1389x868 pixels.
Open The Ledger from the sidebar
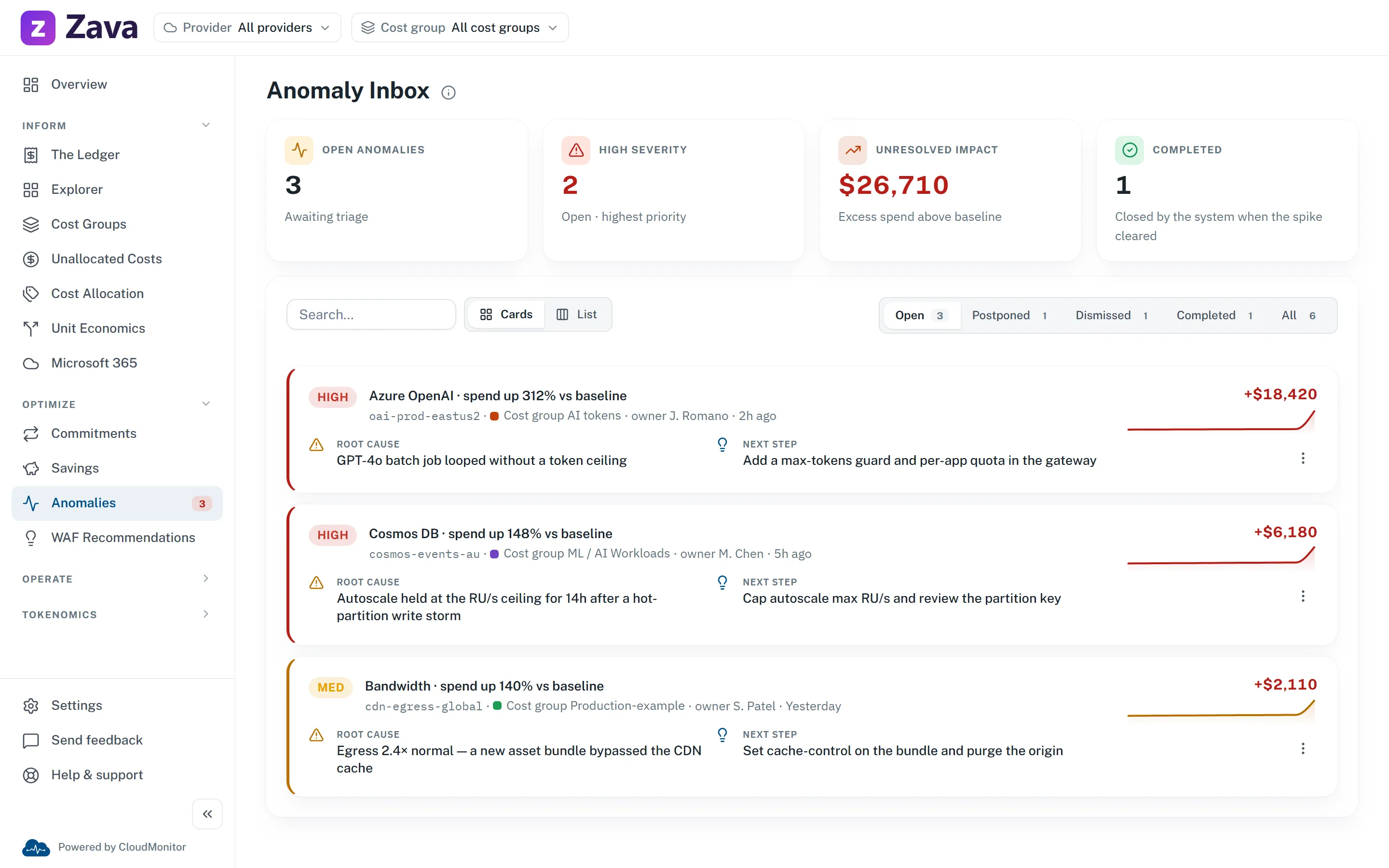(117, 154)
